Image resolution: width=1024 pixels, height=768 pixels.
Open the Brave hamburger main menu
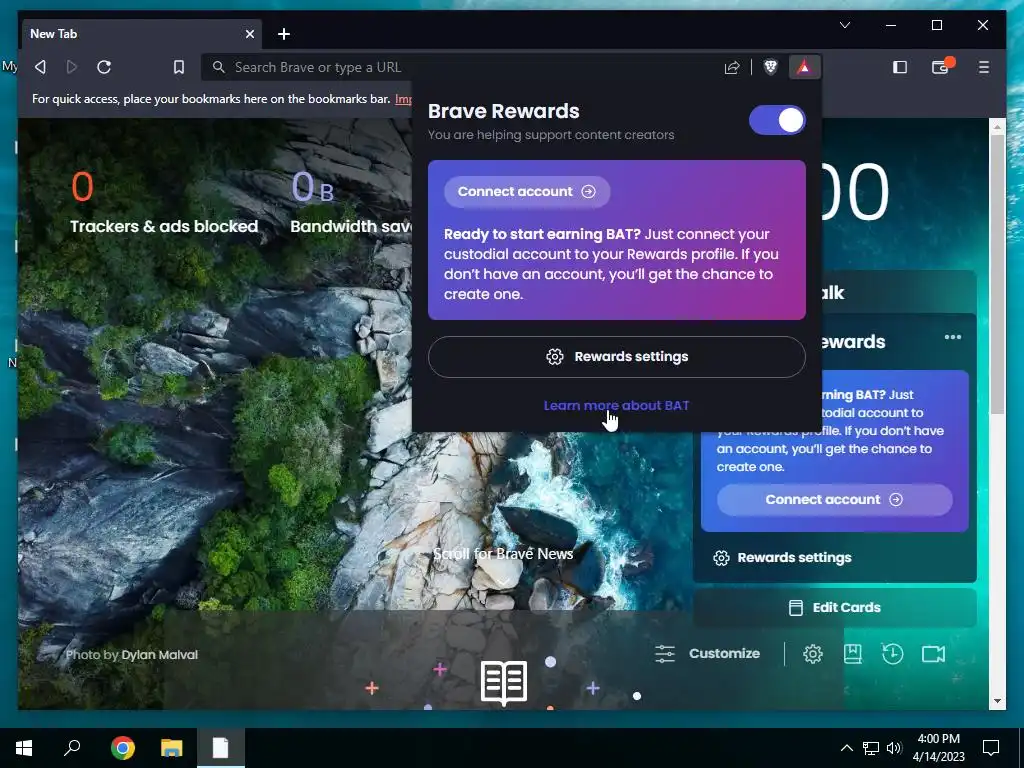click(984, 67)
